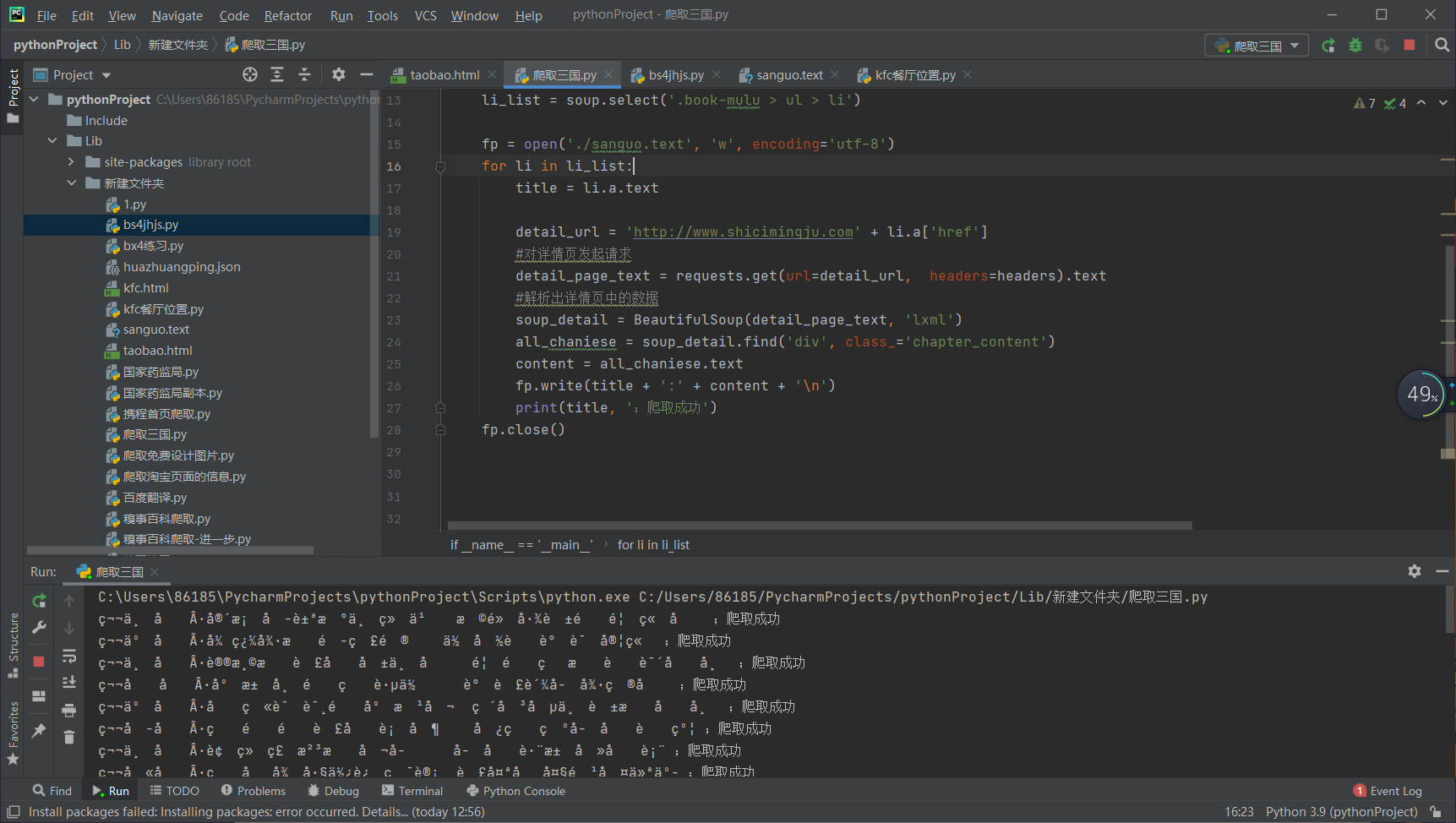The height and width of the screenshot is (823, 1456).
Task: Open Project panel settings gear
Action: point(339,74)
